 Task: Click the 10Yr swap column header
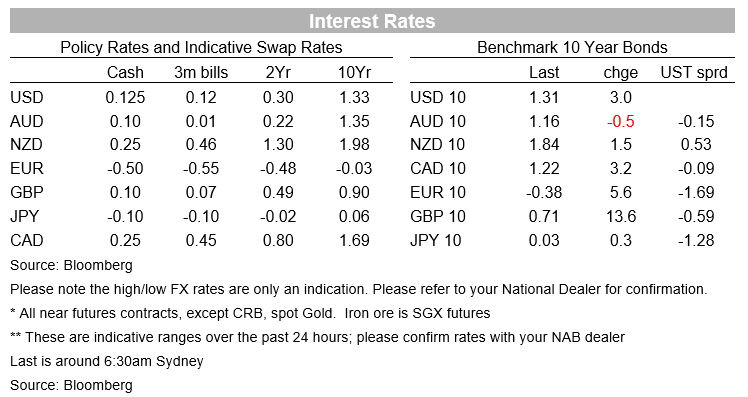tap(354, 73)
